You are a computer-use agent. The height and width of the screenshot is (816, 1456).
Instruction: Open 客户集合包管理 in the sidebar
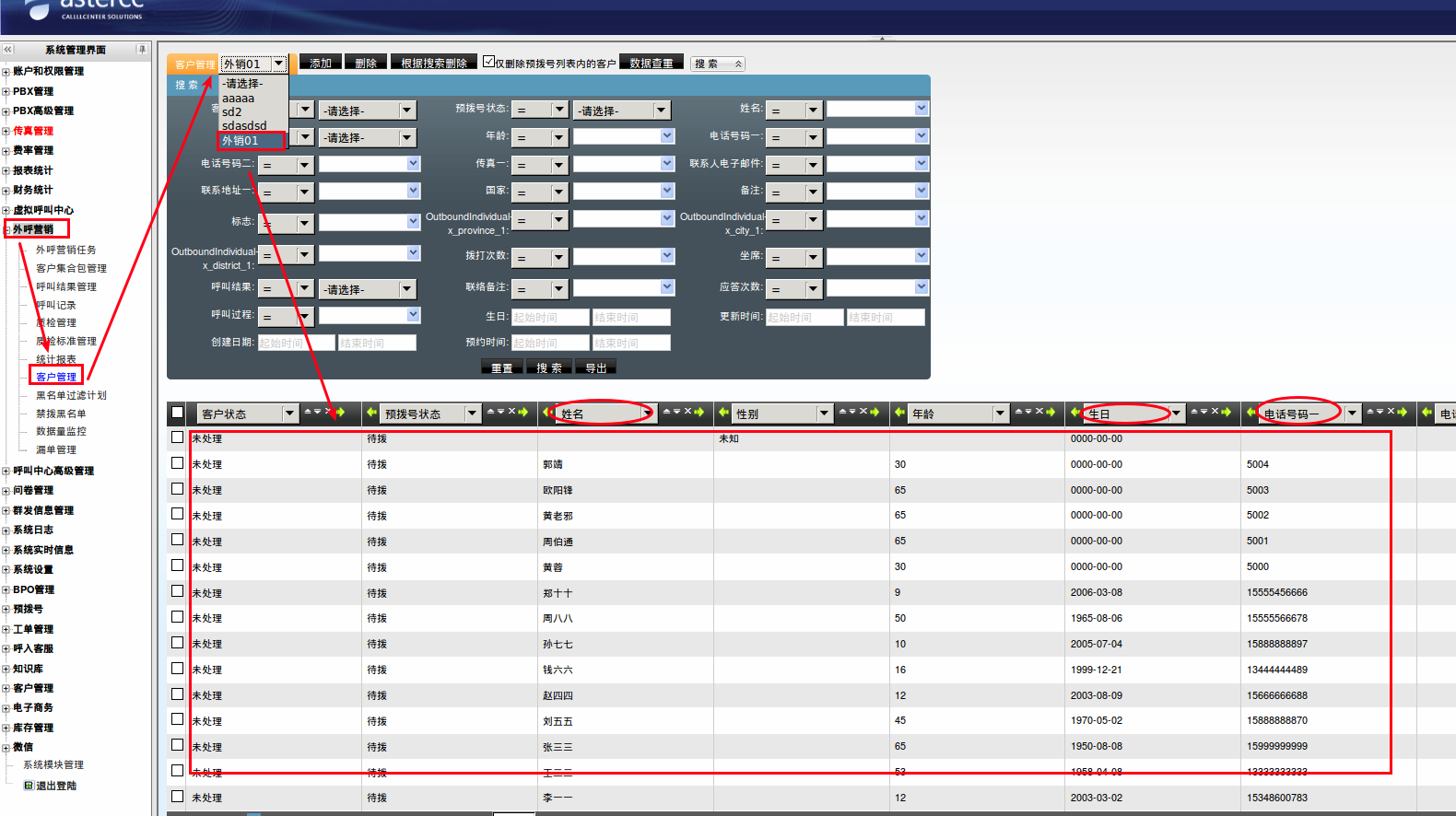click(71, 268)
